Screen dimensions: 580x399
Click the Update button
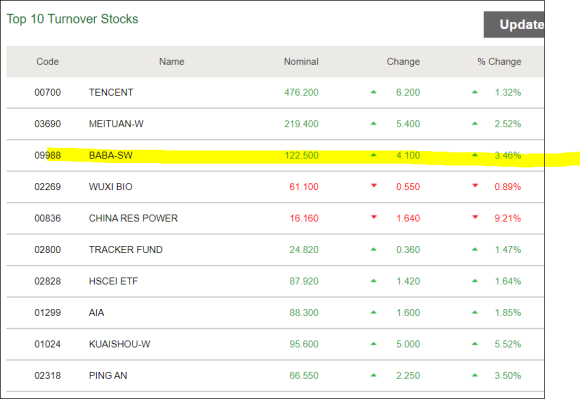pyautogui.click(x=514, y=24)
